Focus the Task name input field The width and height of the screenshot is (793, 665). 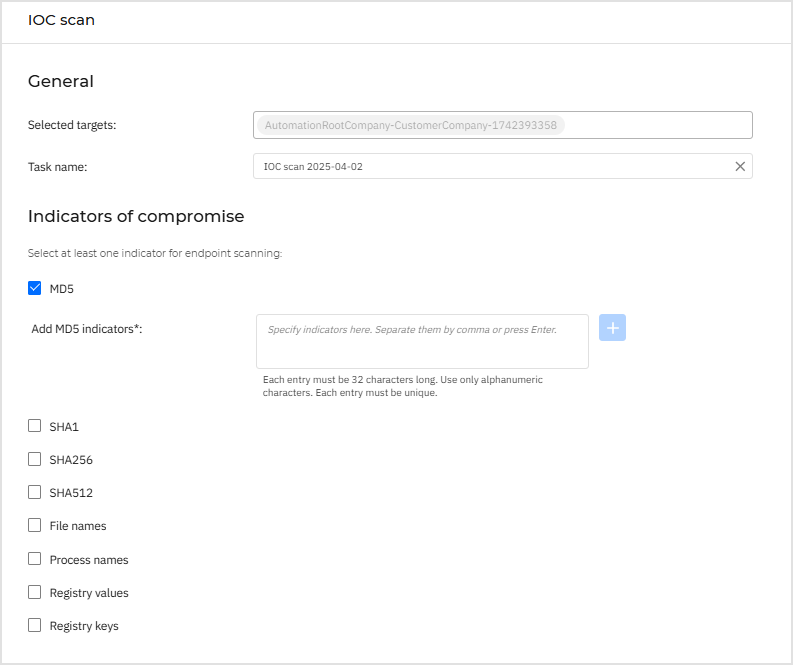(490, 167)
